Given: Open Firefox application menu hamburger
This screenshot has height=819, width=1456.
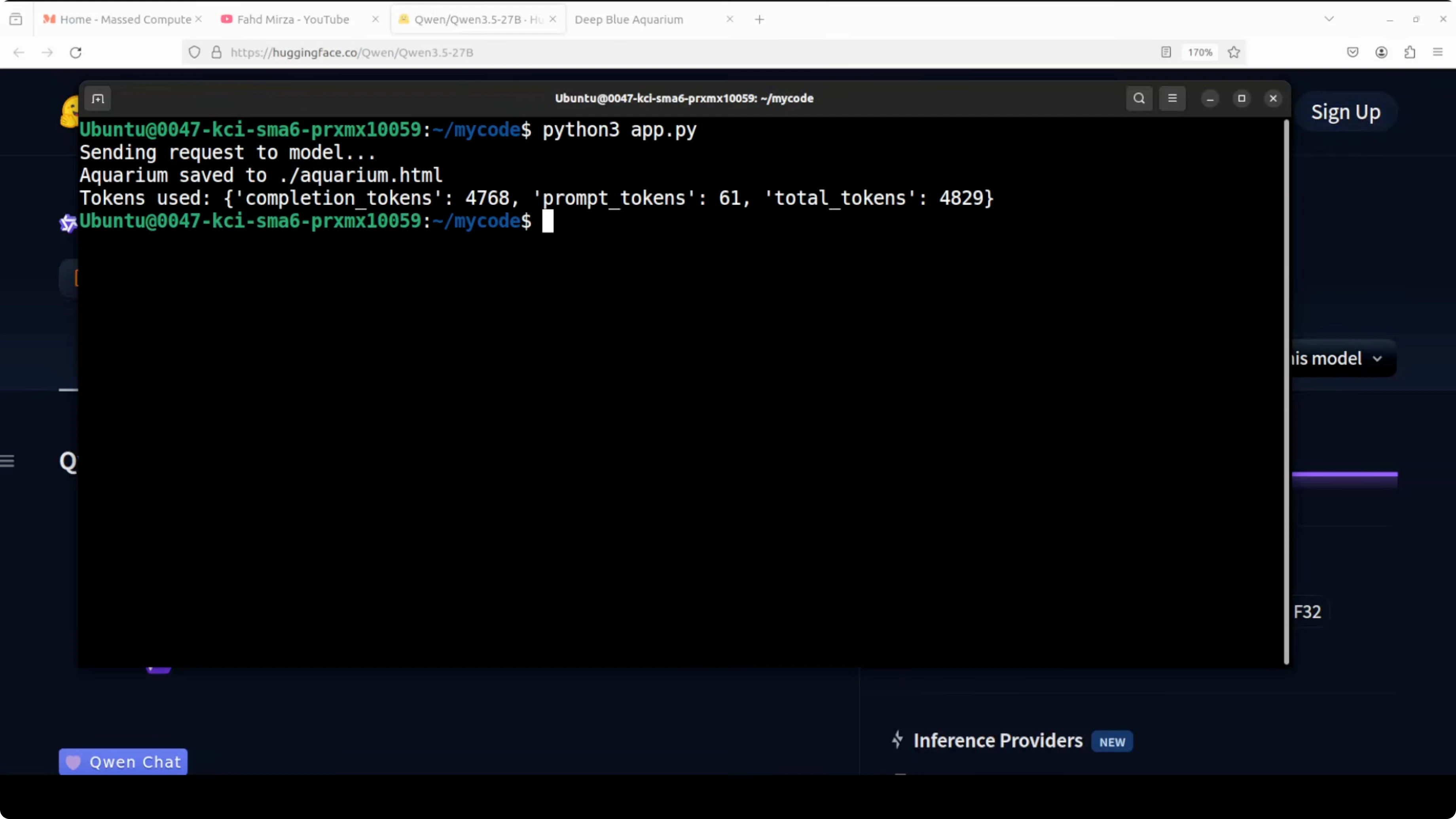Looking at the screenshot, I should pyautogui.click(x=1438, y=53).
